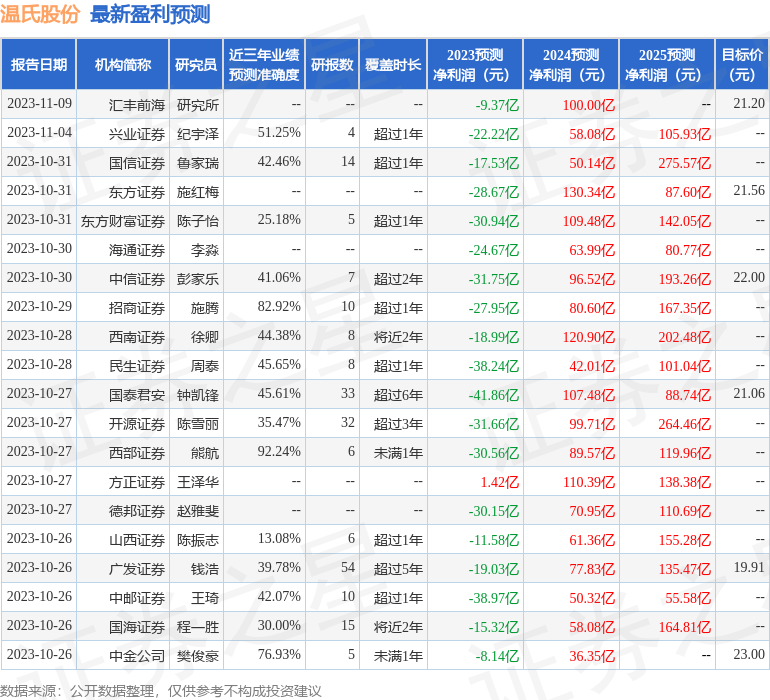Click researcher 钟凯锋
Image resolution: width=770 pixels, height=700 pixels.
[x=198, y=395]
